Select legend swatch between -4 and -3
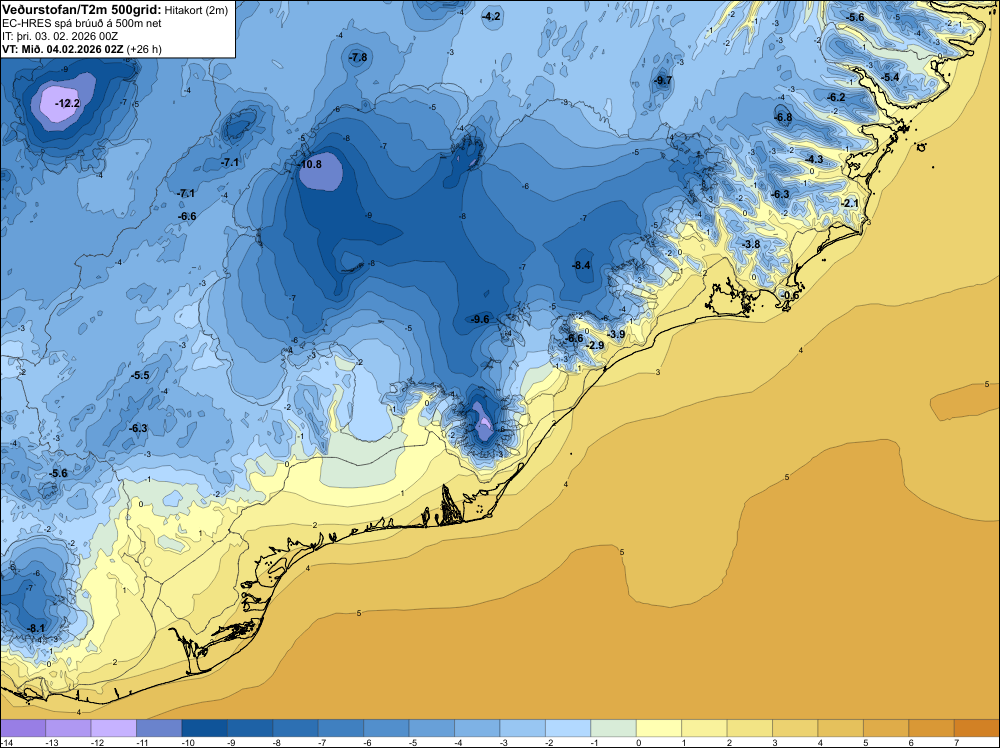The width and height of the screenshot is (1000, 748). (x=477, y=728)
